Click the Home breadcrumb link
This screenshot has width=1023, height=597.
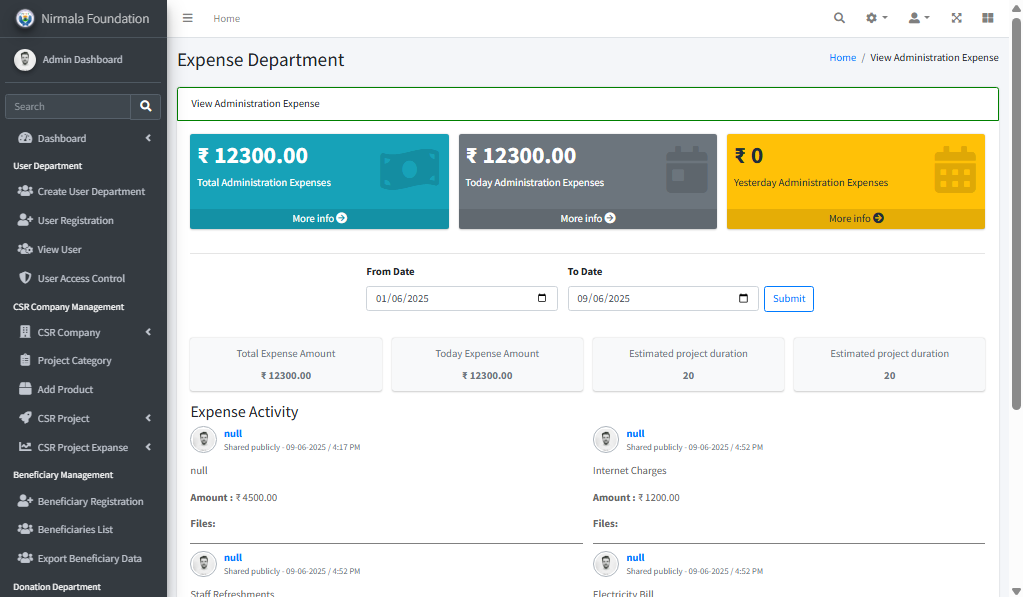(842, 58)
